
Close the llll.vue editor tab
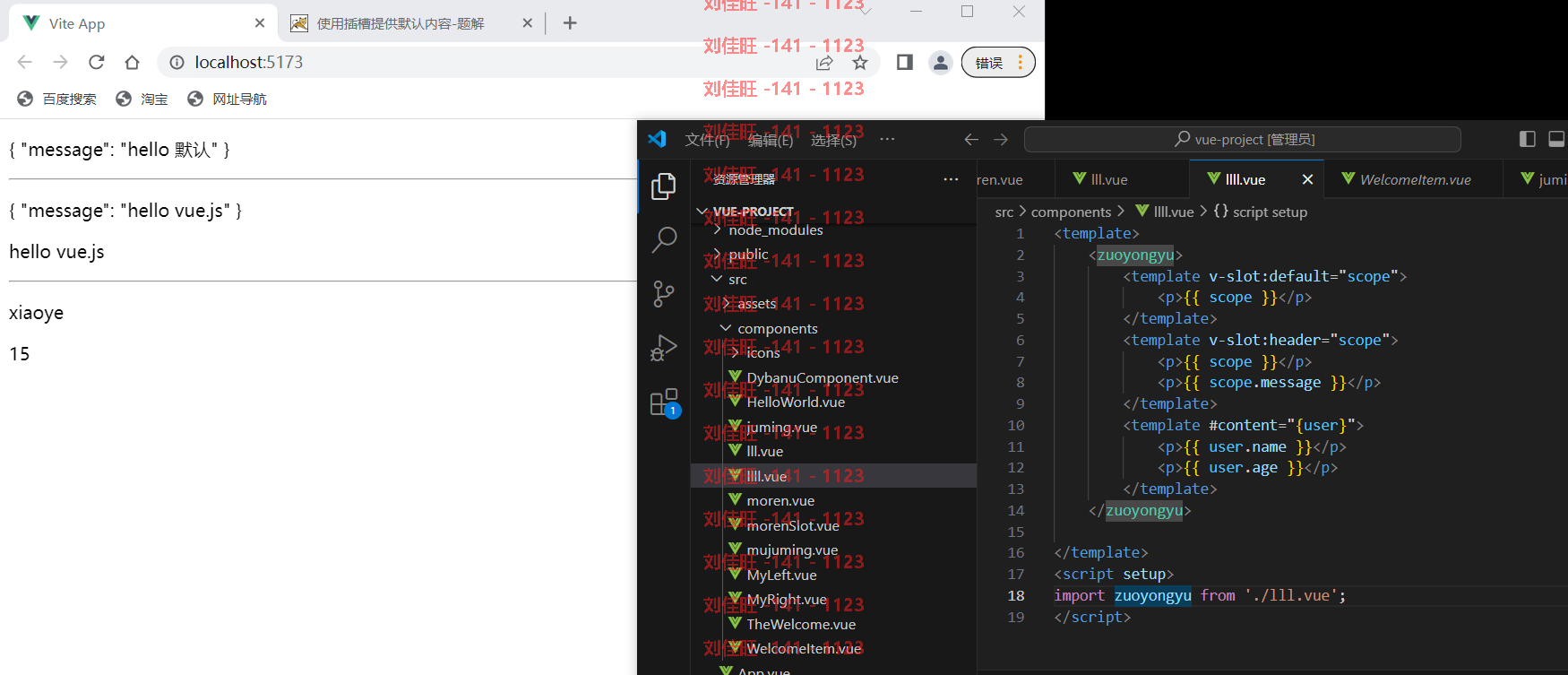1307,179
